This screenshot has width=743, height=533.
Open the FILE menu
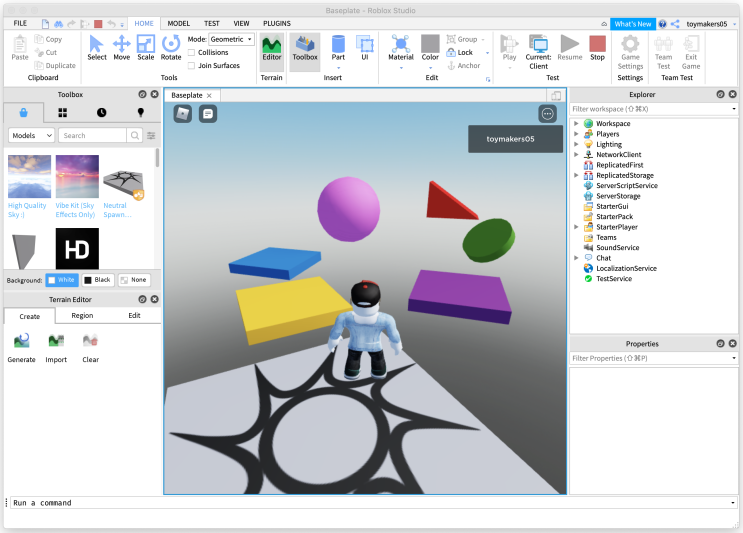[20, 23]
